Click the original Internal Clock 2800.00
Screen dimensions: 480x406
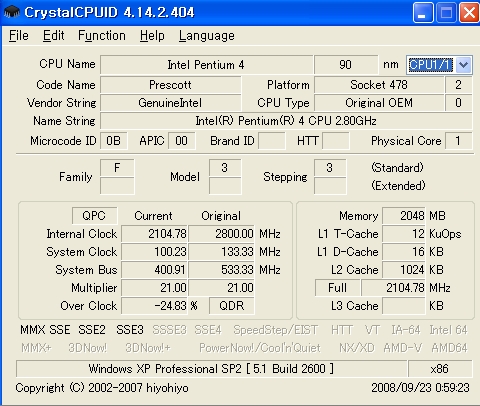[222, 234]
